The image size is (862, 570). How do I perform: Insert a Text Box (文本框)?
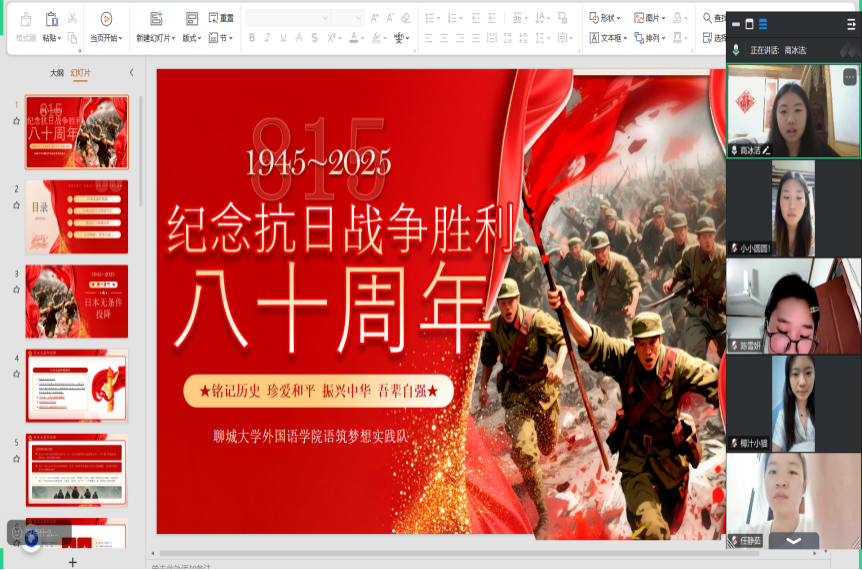(x=606, y=38)
